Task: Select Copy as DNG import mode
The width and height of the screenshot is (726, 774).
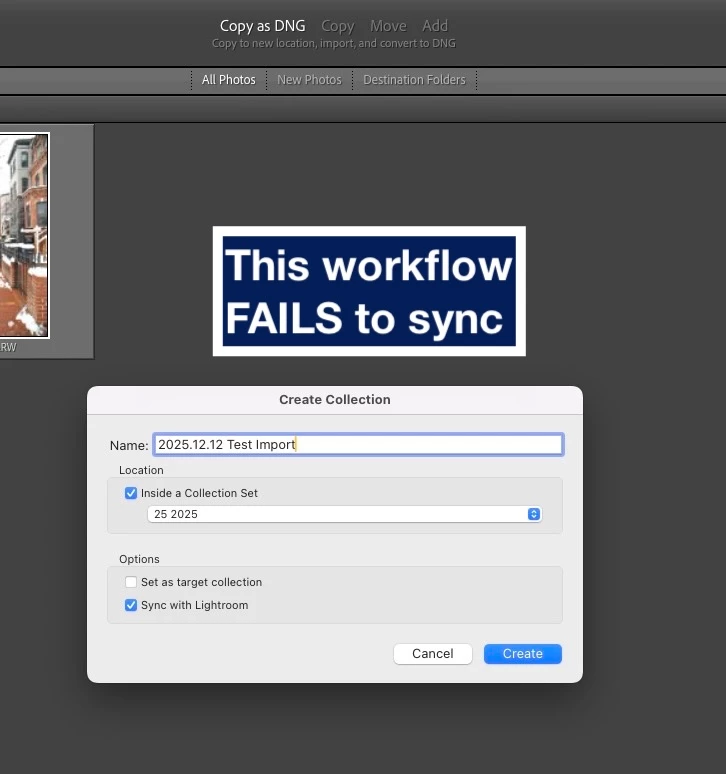Action: (x=263, y=26)
